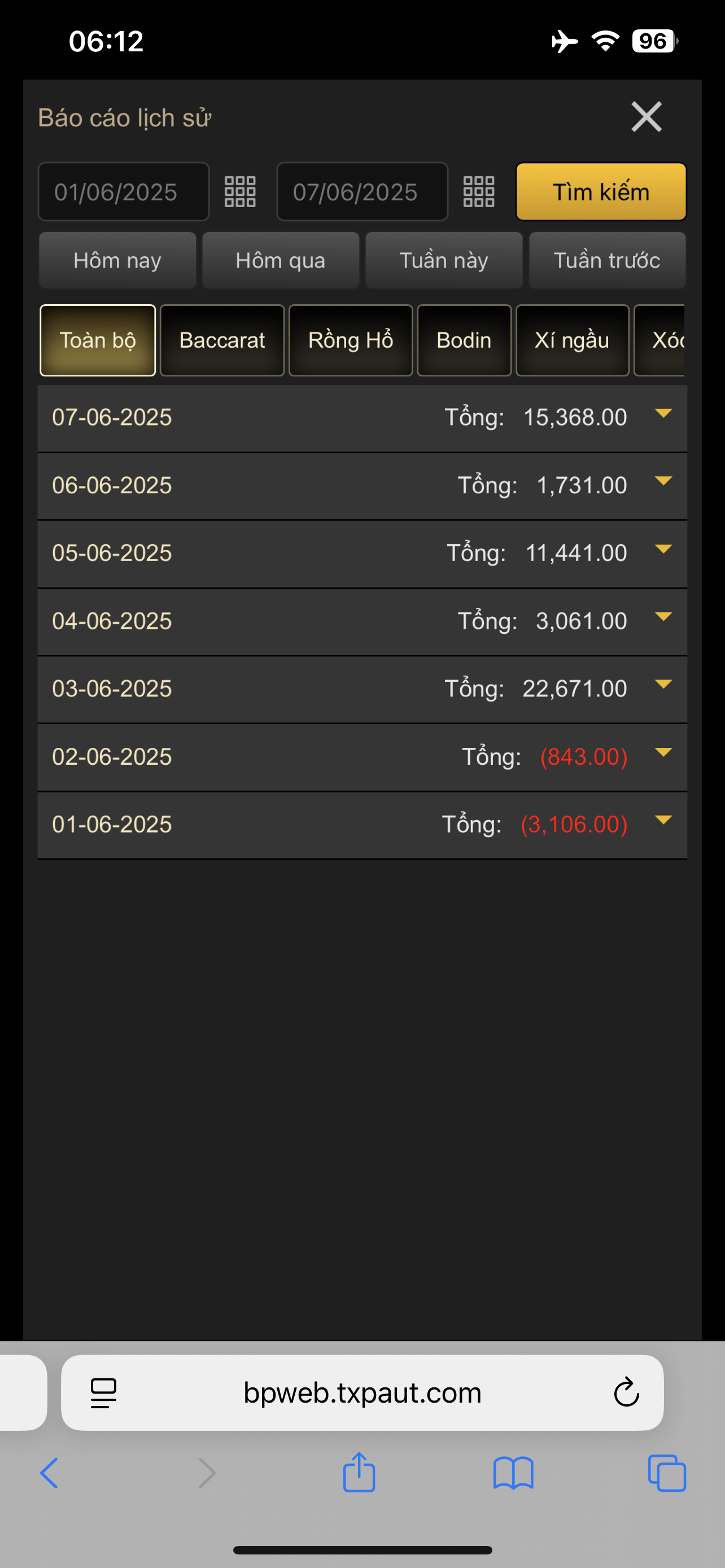Expand the 07-06-2025 report row
The height and width of the screenshot is (1568, 725).
pyautogui.click(x=663, y=414)
